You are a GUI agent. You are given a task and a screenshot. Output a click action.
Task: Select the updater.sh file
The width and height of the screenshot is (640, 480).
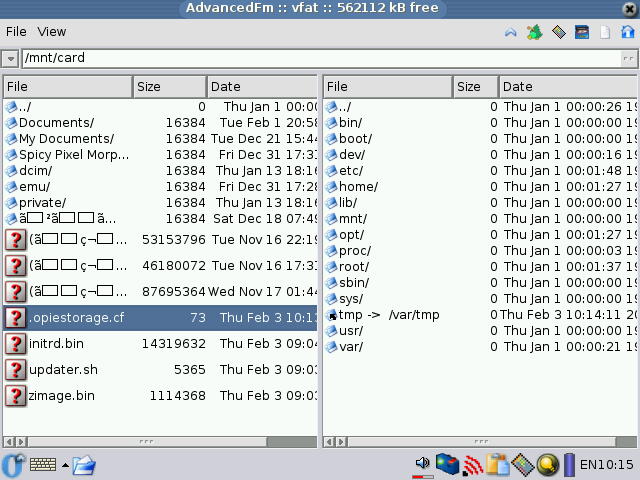click(160, 370)
